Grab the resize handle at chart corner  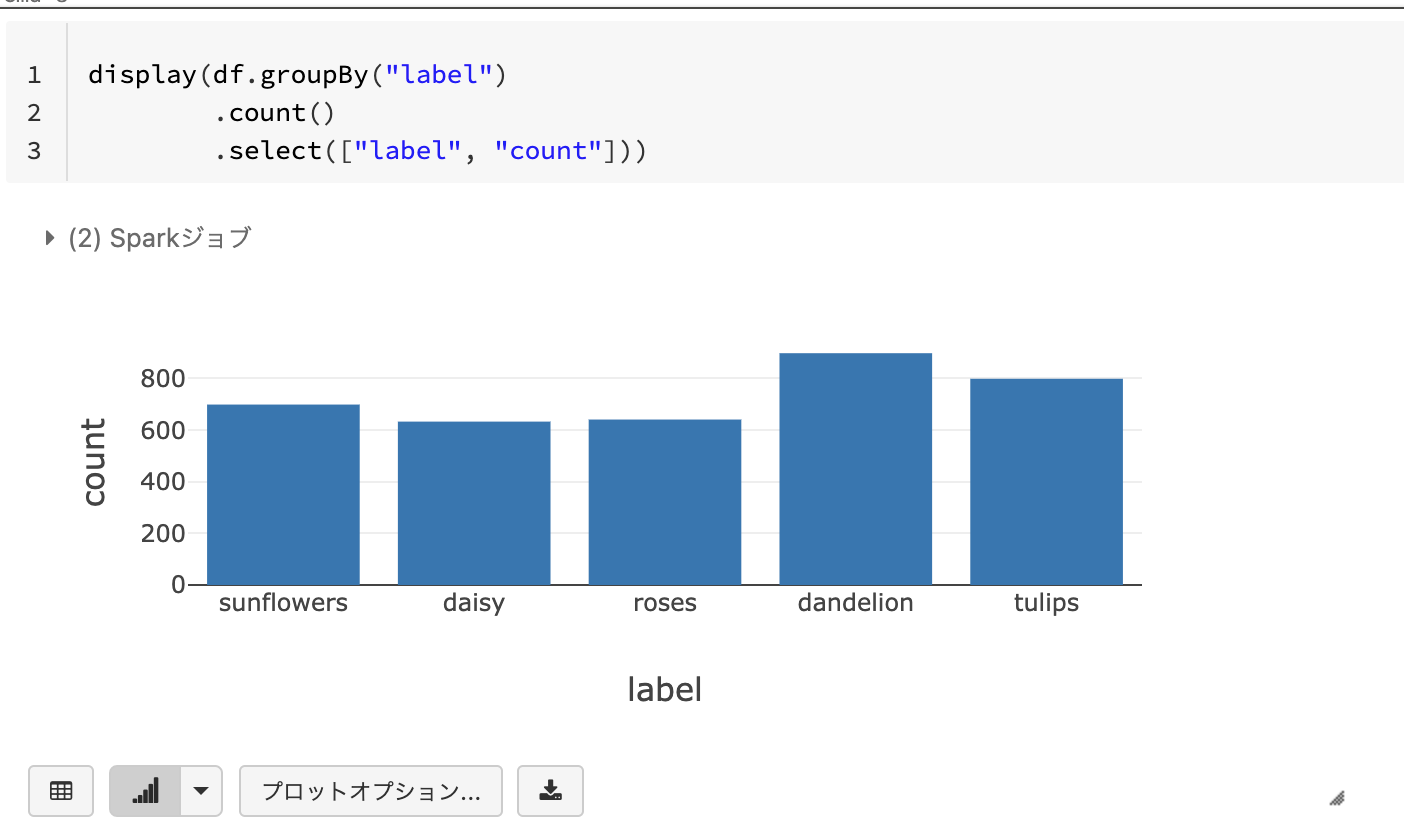(x=1337, y=797)
